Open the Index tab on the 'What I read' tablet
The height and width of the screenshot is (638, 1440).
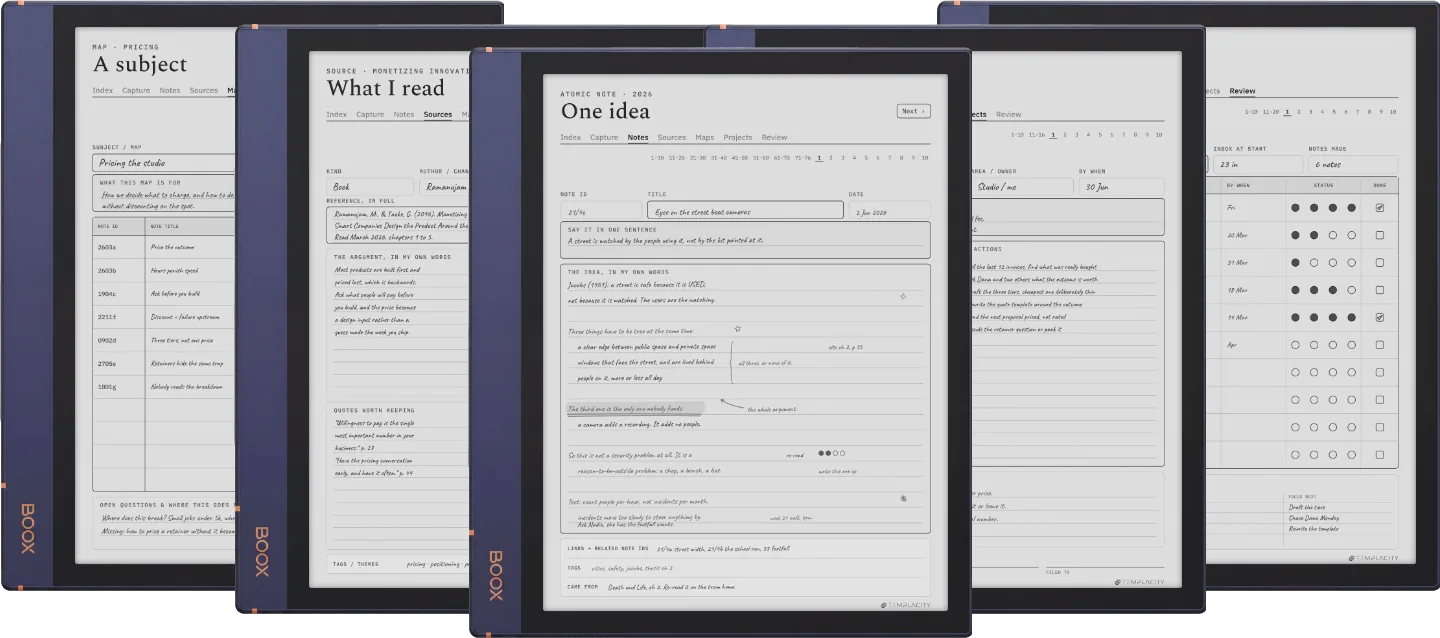pos(337,115)
